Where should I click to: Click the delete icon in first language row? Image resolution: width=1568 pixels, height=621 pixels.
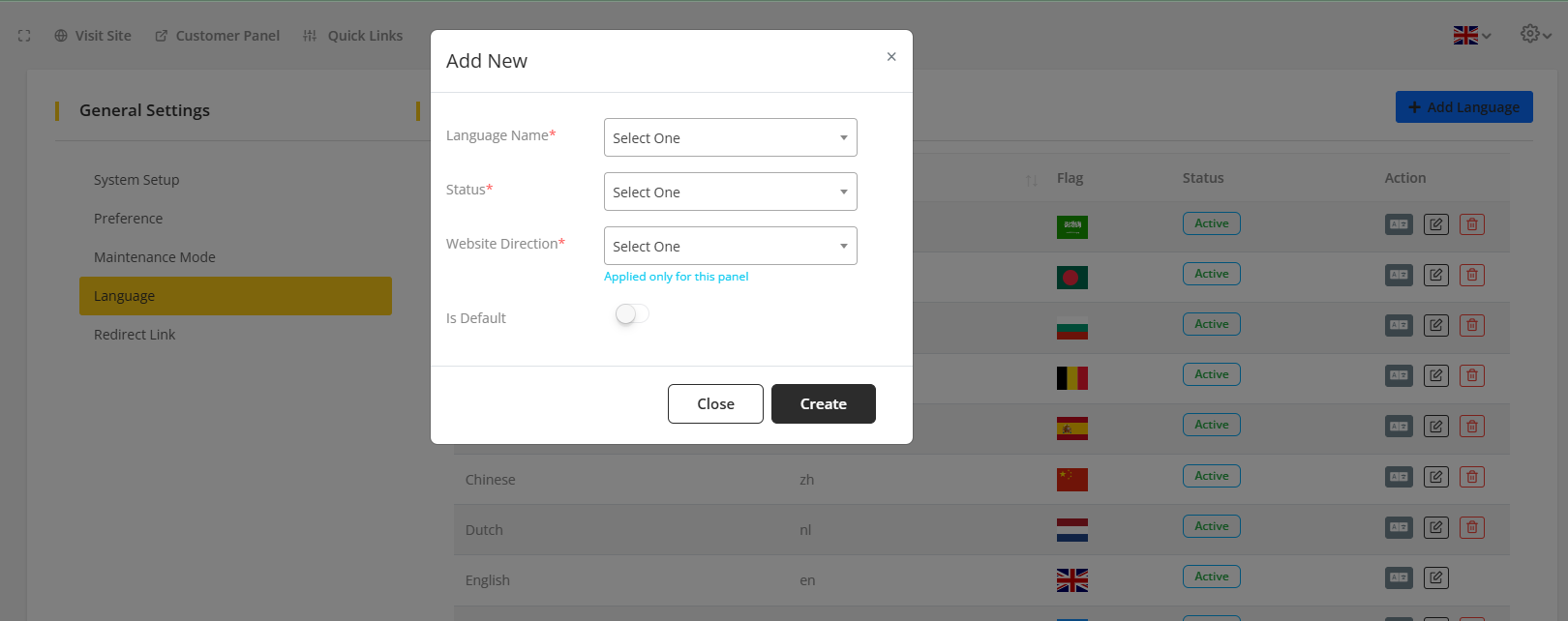[1471, 224]
